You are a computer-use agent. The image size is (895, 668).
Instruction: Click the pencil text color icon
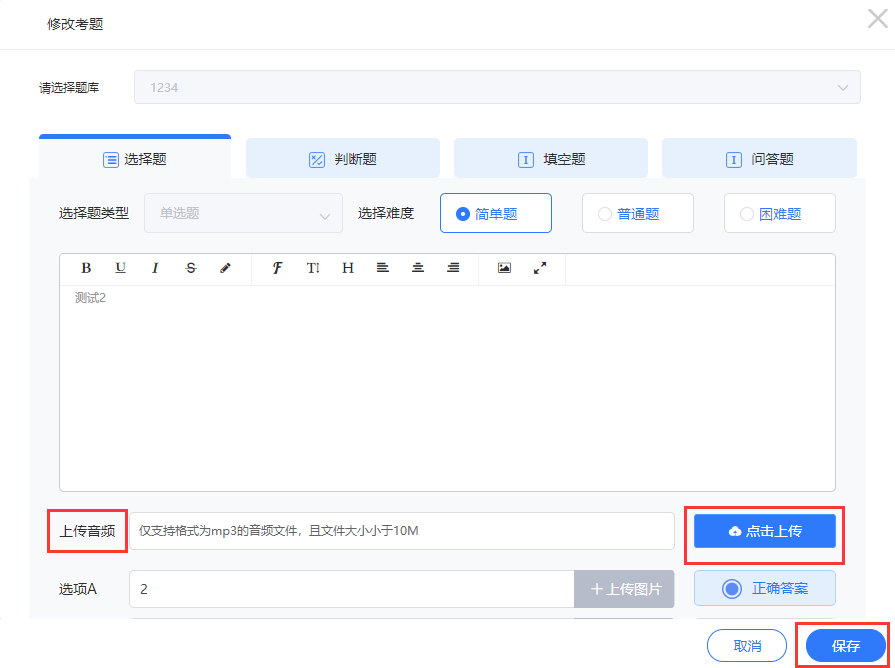225,268
